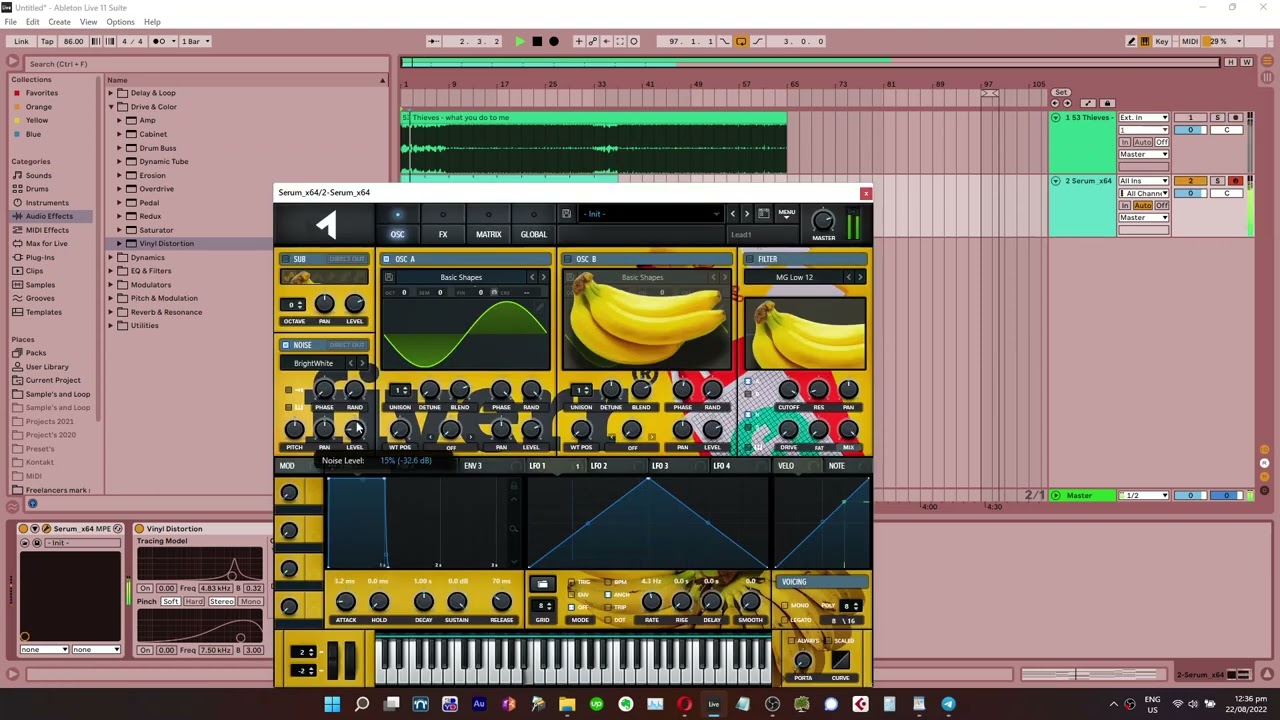Expand the Reverb & Resonance folder
This screenshot has width=1280, height=720.
[111, 312]
